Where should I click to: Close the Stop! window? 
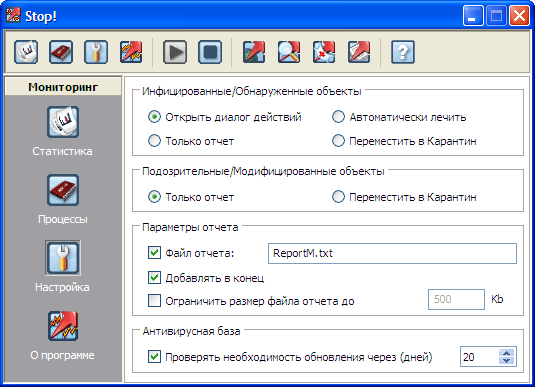(519, 15)
